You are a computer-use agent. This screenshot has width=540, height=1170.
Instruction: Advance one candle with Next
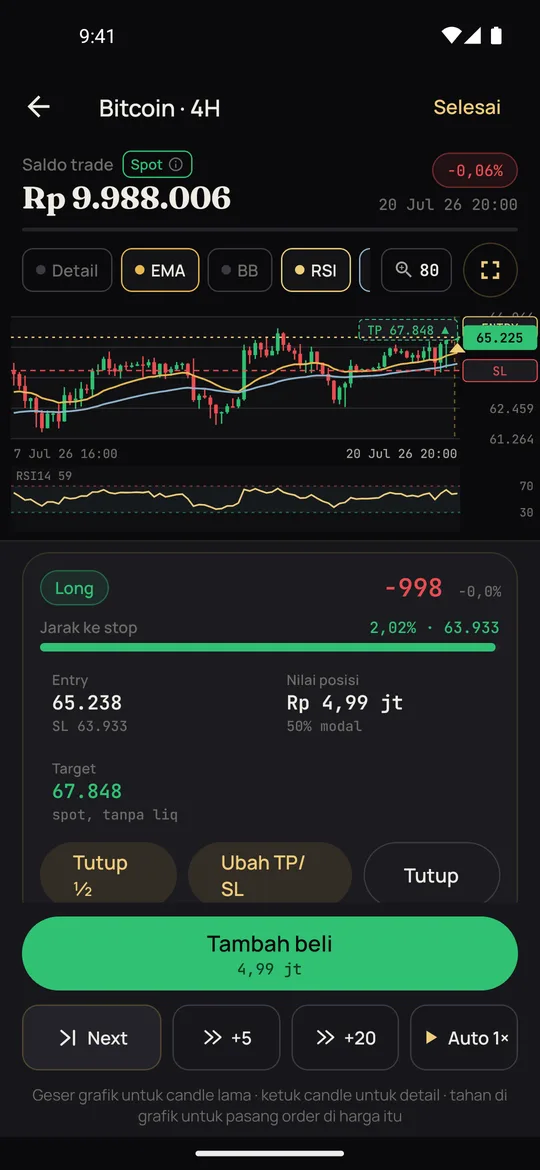(92, 1038)
